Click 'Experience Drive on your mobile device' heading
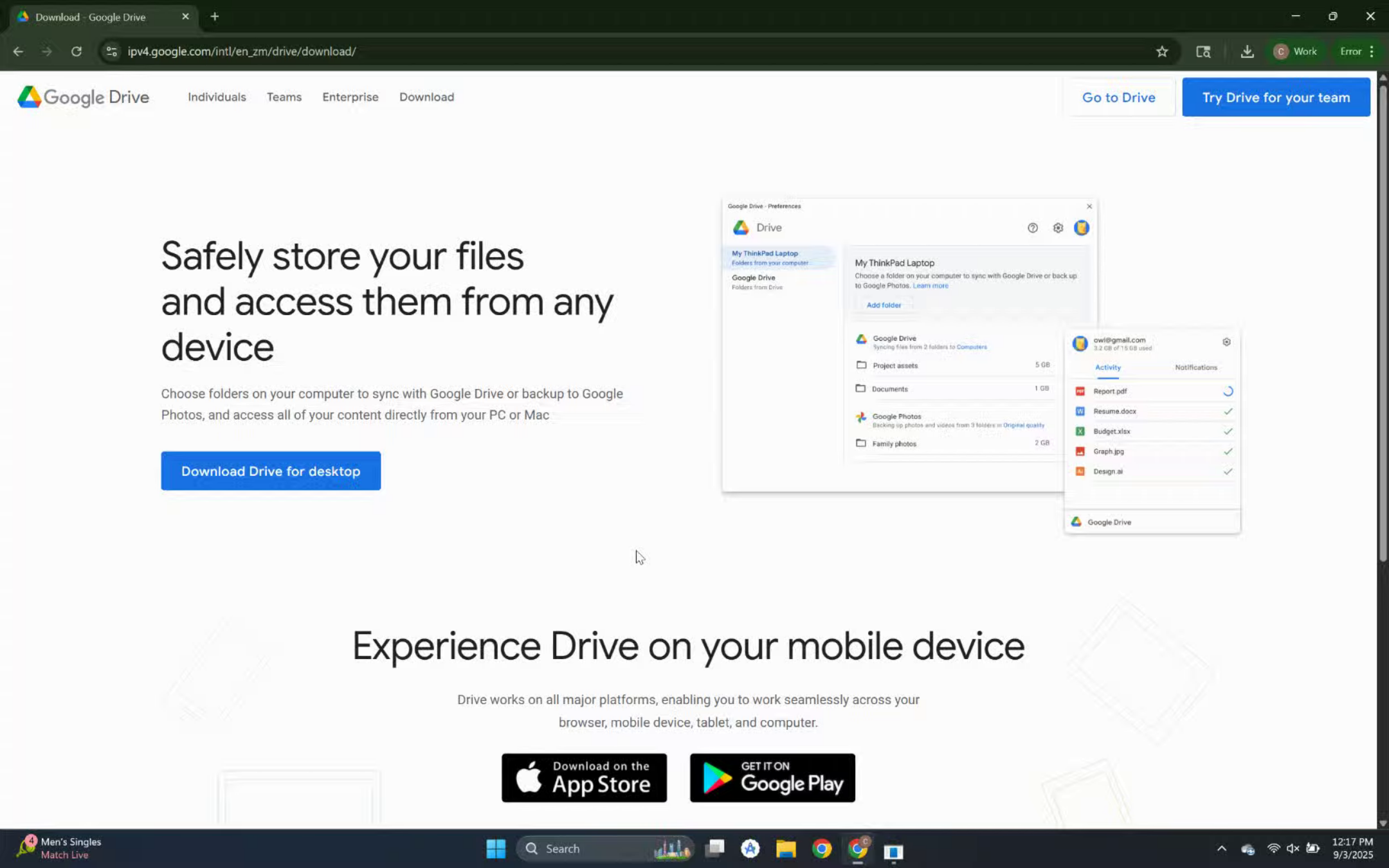This screenshot has width=1389, height=868. [688, 646]
